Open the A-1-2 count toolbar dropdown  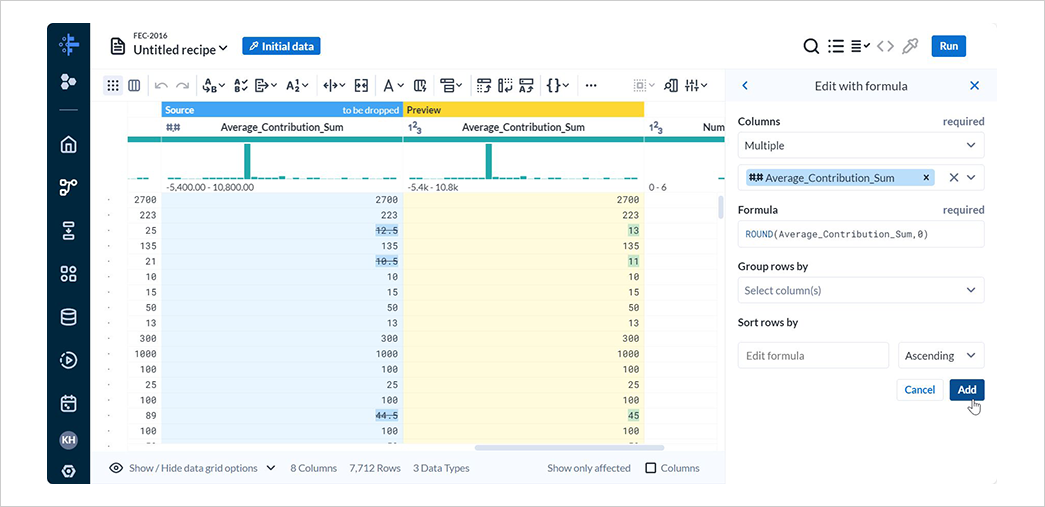[x=297, y=85]
